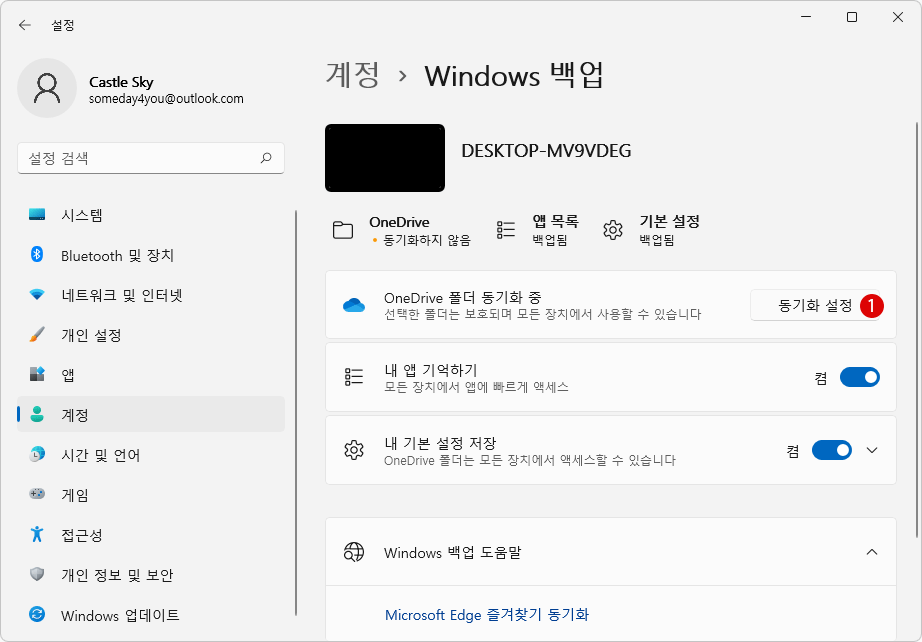Toggle the 내 기본 설정 저장 switch
922x642 pixels.
pyautogui.click(x=831, y=450)
